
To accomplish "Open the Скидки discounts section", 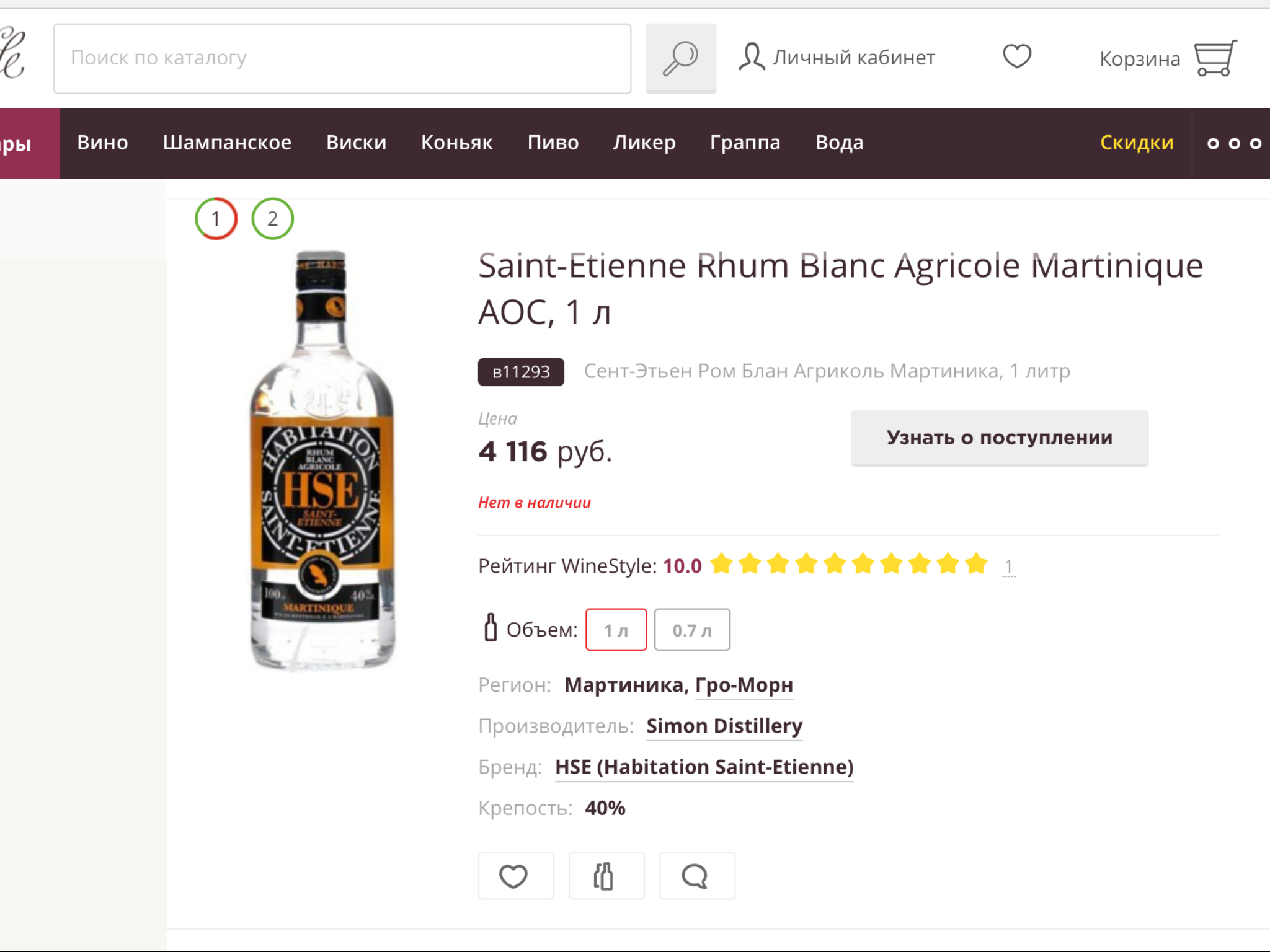I will click(1137, 143).
